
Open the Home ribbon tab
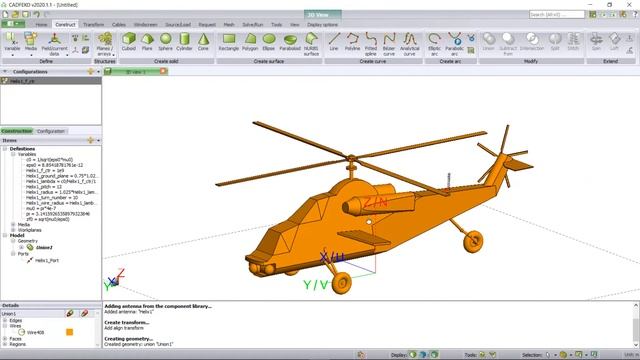point(41,24)
